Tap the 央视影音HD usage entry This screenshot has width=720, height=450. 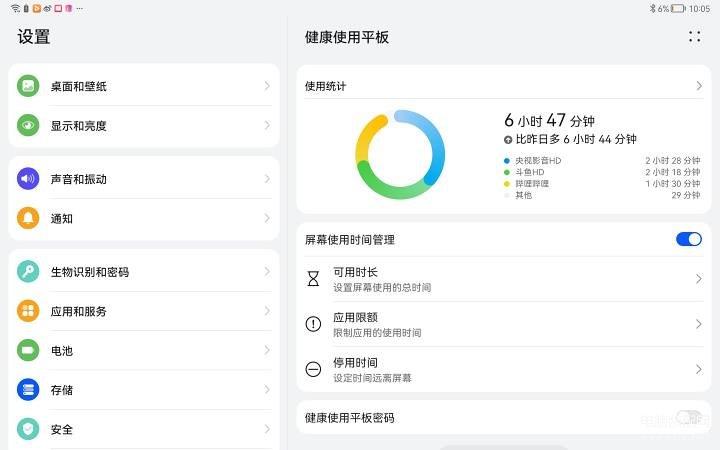[x=602, y=160]
